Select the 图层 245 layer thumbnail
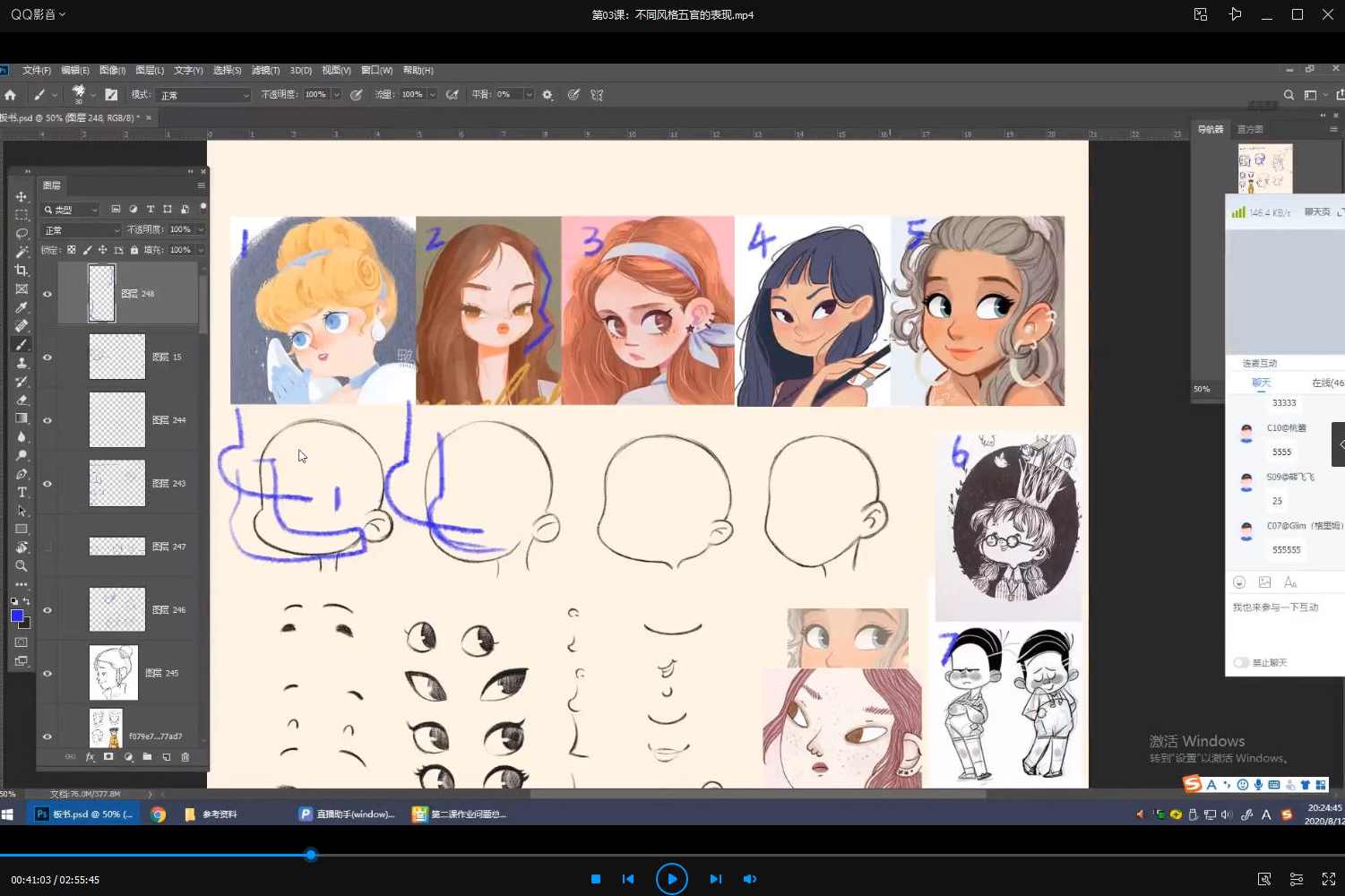1345x896 pixels. [x=114, y=673]
